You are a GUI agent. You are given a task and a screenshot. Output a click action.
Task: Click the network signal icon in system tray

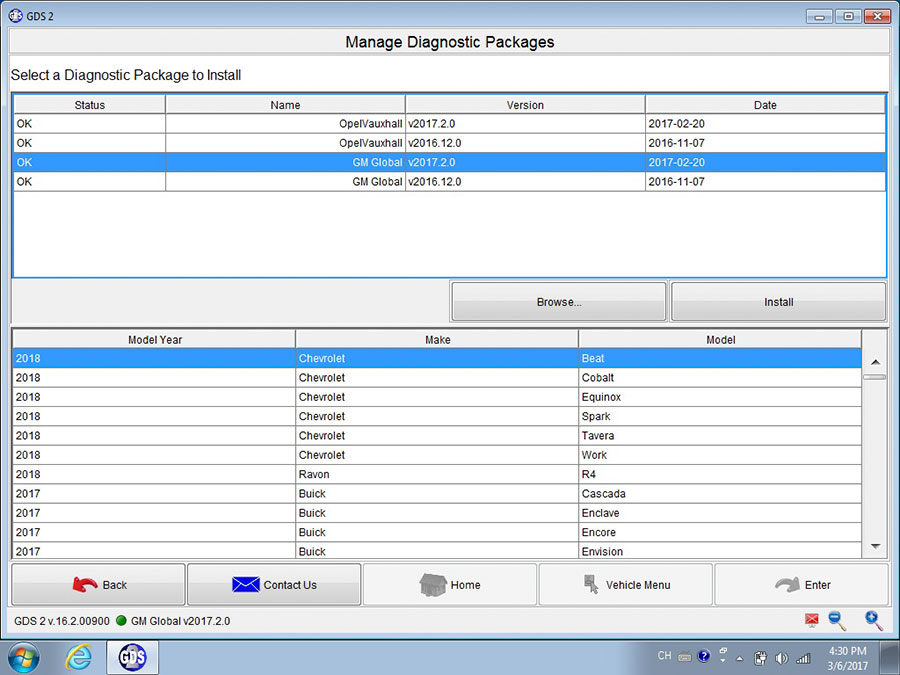click(803, 657)
